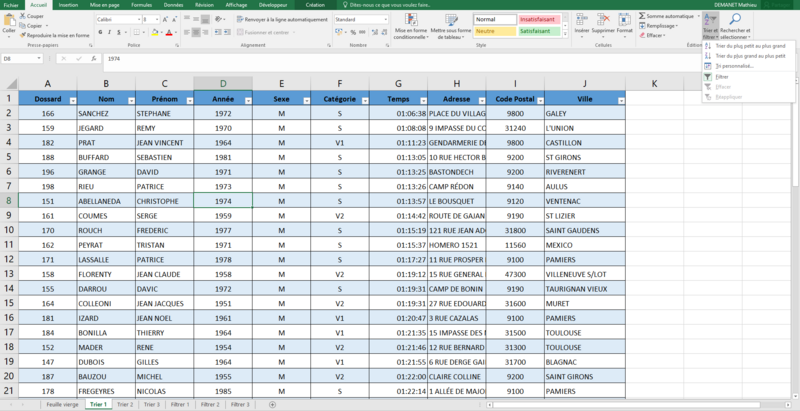Open Mettre sous forme de tableau

click(x=451, y=27)
